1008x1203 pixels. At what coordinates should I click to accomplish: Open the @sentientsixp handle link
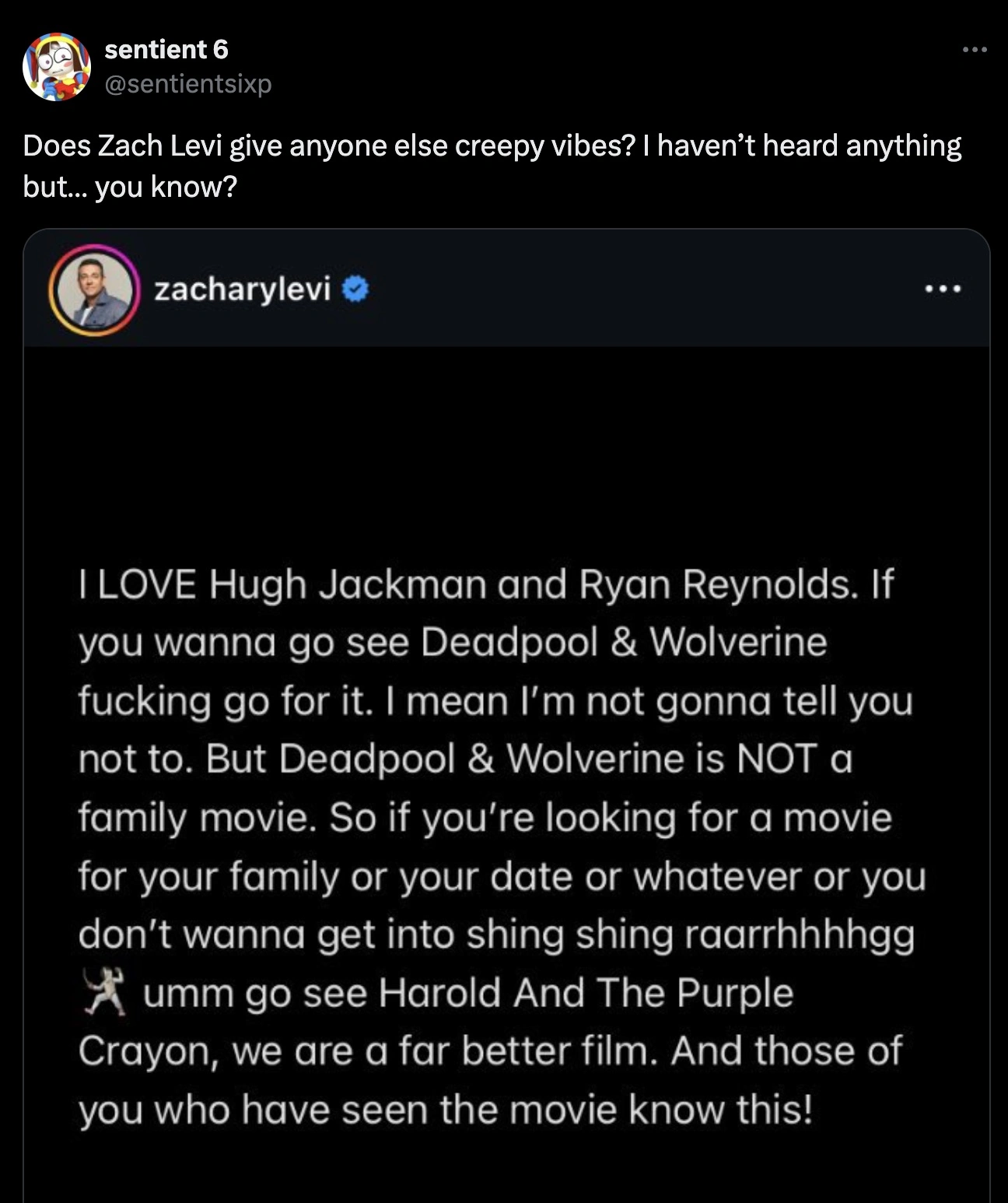pos(188,83)
